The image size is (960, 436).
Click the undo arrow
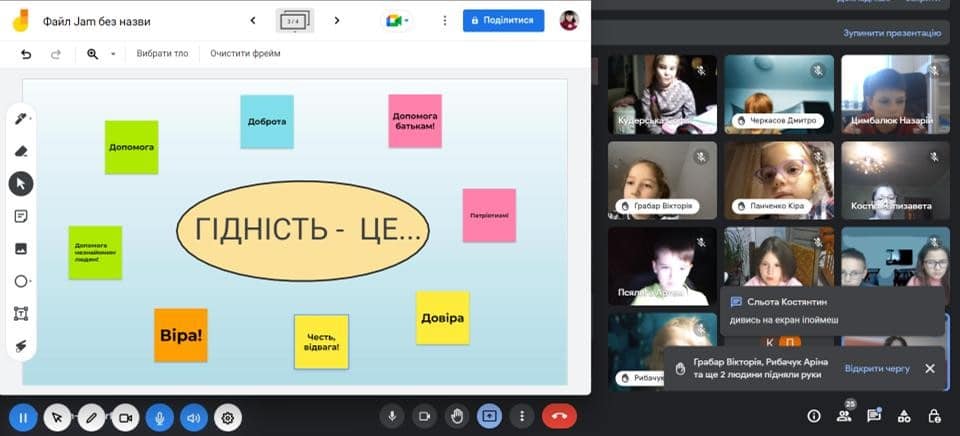[x=26, y=54]
